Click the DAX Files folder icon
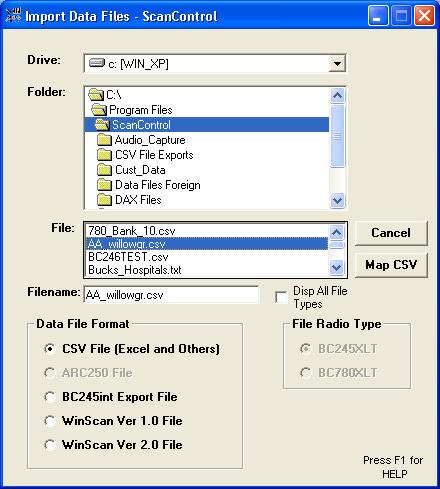 pyautogui.click(x=104, y=200)
